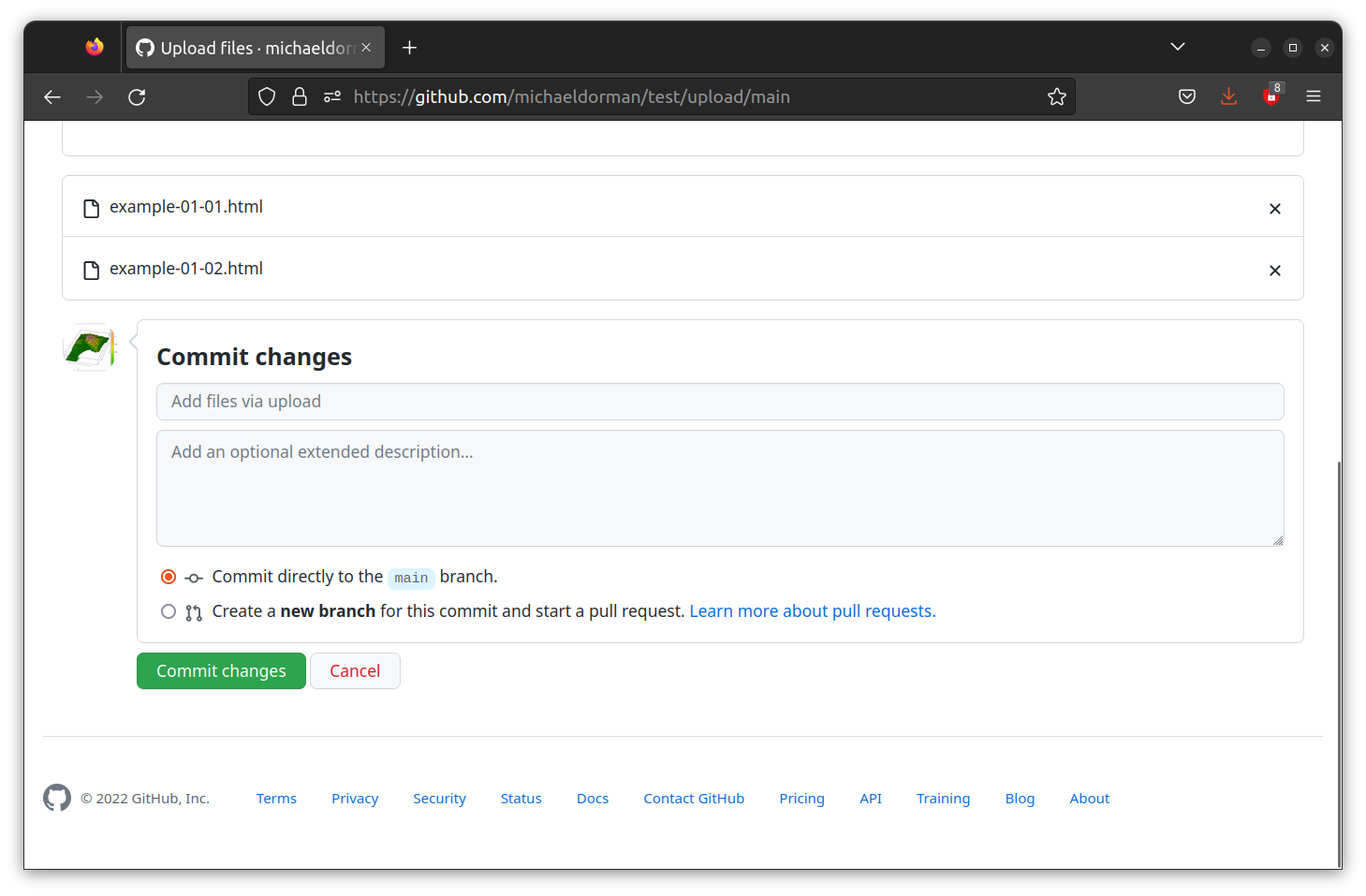Click the GitHub logo in the footer
Screen dimensions: 1366x896
pyautogui.click(x=57, y=798)
